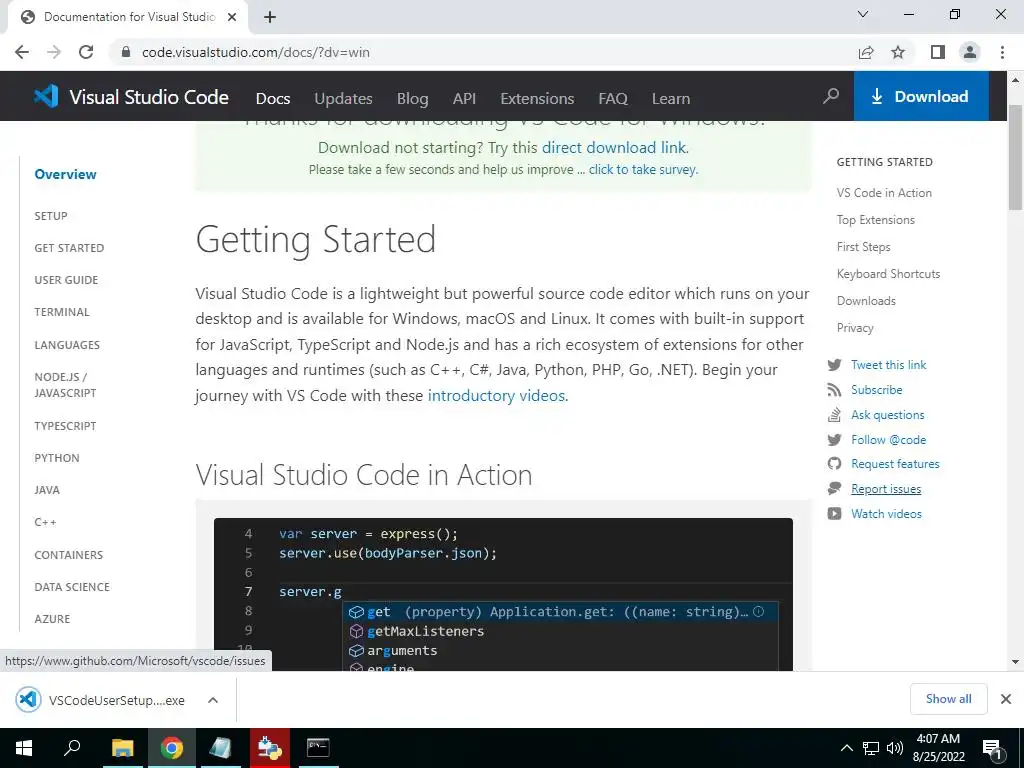The image size is (1024, 768).
Task: Expand the USER GUIDE sidebar section
Action: click(66, 280)
